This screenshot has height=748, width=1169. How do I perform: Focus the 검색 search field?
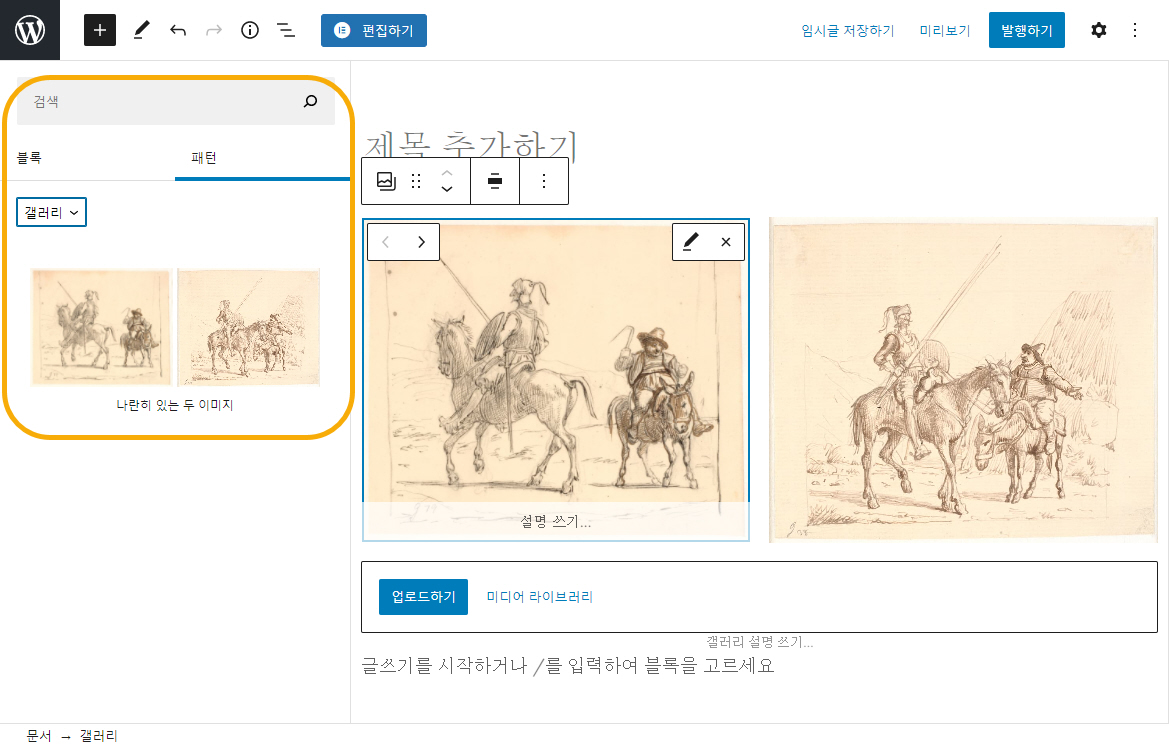tap(176, 101)
